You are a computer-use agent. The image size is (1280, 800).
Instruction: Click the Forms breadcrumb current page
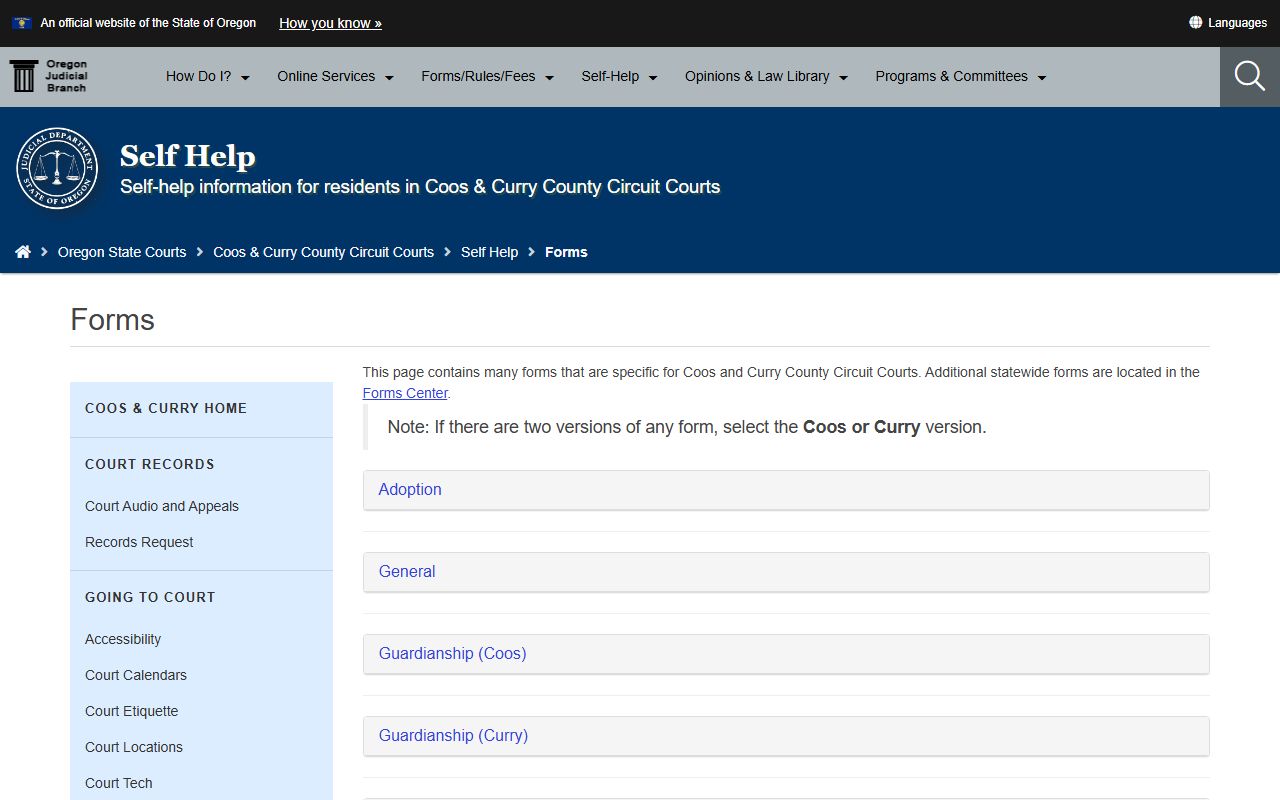coord(566,252)
